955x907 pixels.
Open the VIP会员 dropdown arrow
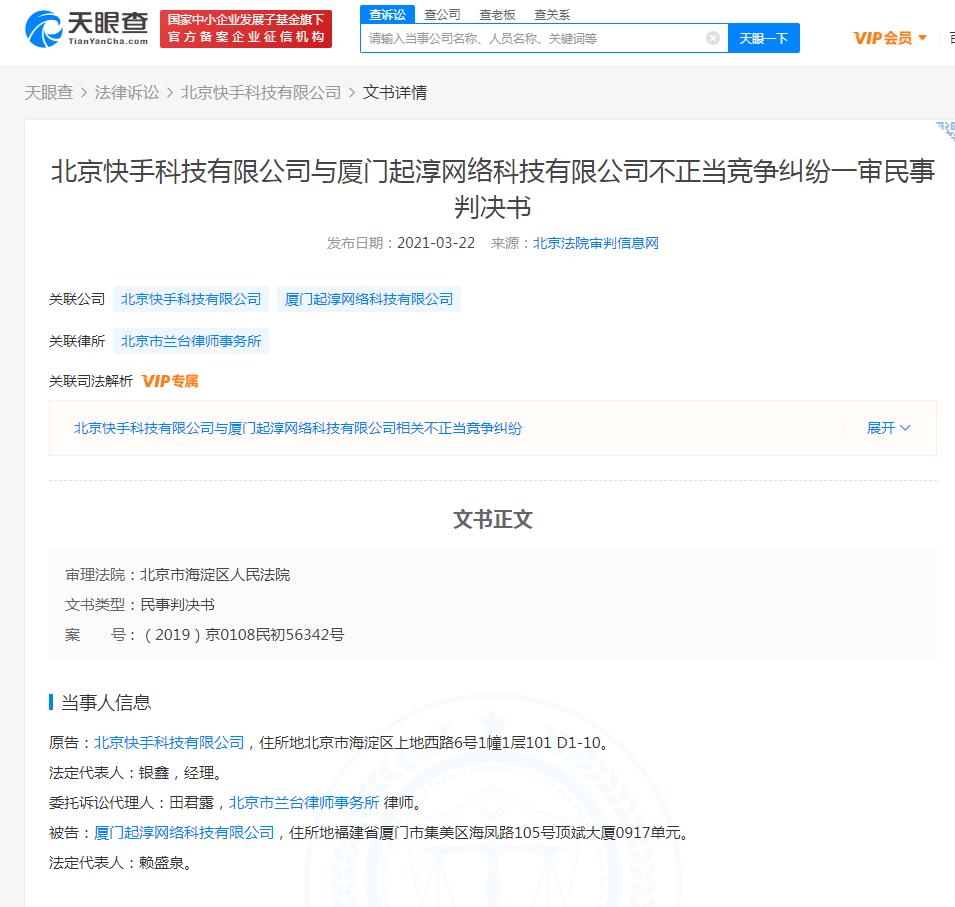[921, 37]
